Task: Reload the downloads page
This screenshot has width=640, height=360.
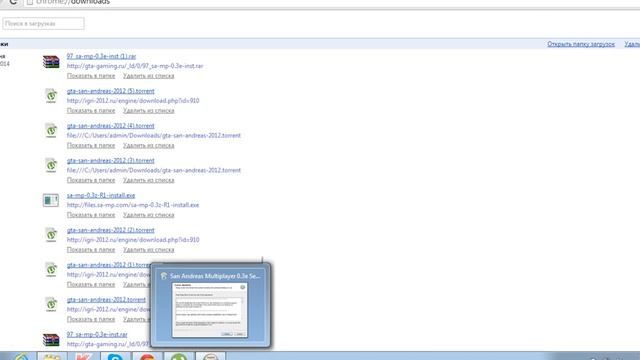Action: 13,2
